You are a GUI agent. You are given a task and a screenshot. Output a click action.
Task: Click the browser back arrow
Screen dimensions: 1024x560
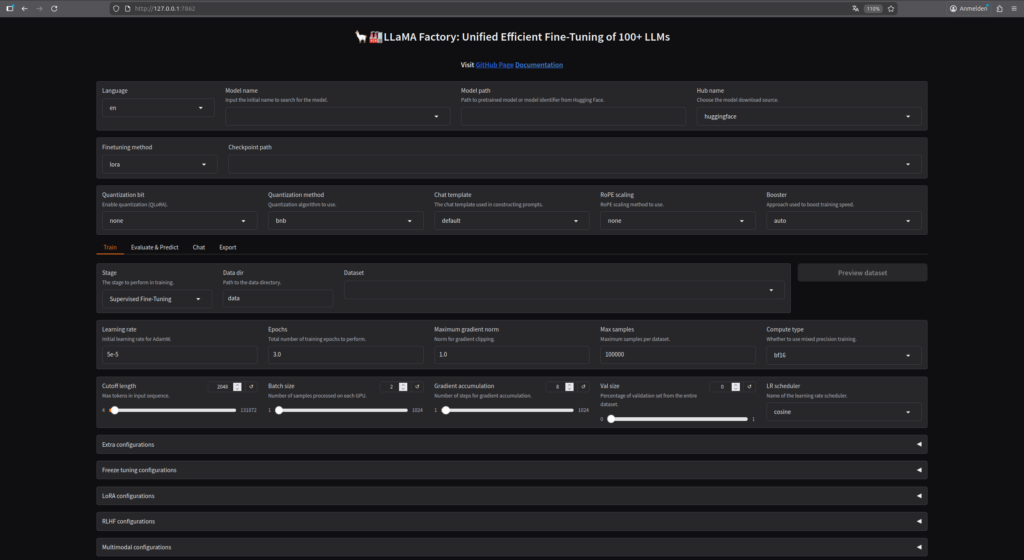[24, 8]
